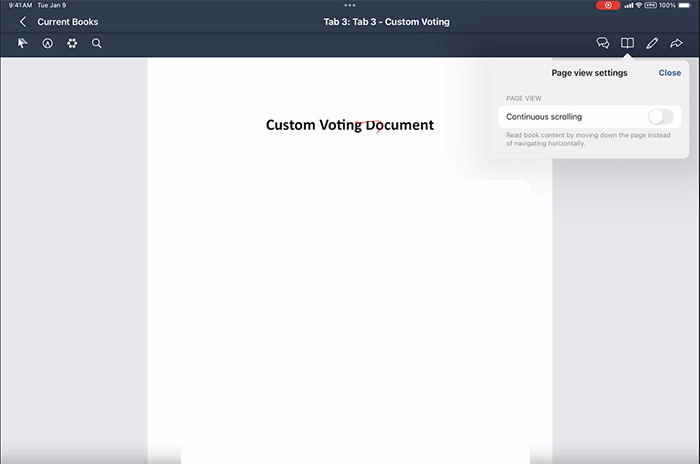The image size is (700, 464).
Task: Open the circled A annotation tool
Action: [47, 44]
